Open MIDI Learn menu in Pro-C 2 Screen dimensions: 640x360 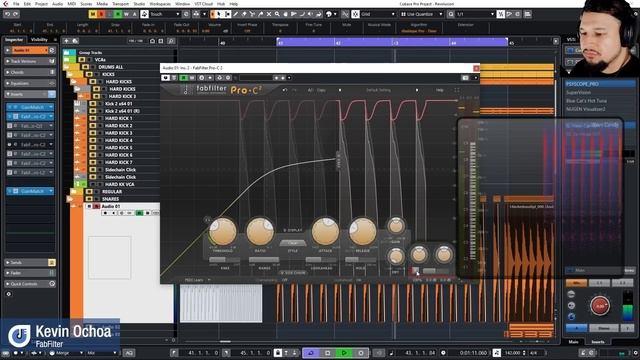click(197, 280)
